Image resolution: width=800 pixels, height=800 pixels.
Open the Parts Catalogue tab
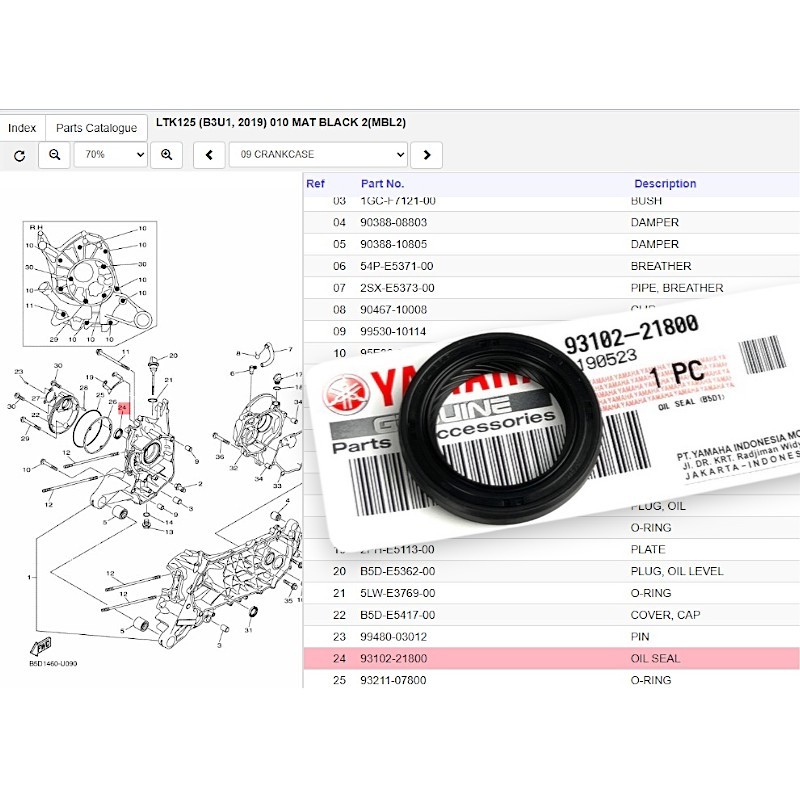click(x=96, y=128)
